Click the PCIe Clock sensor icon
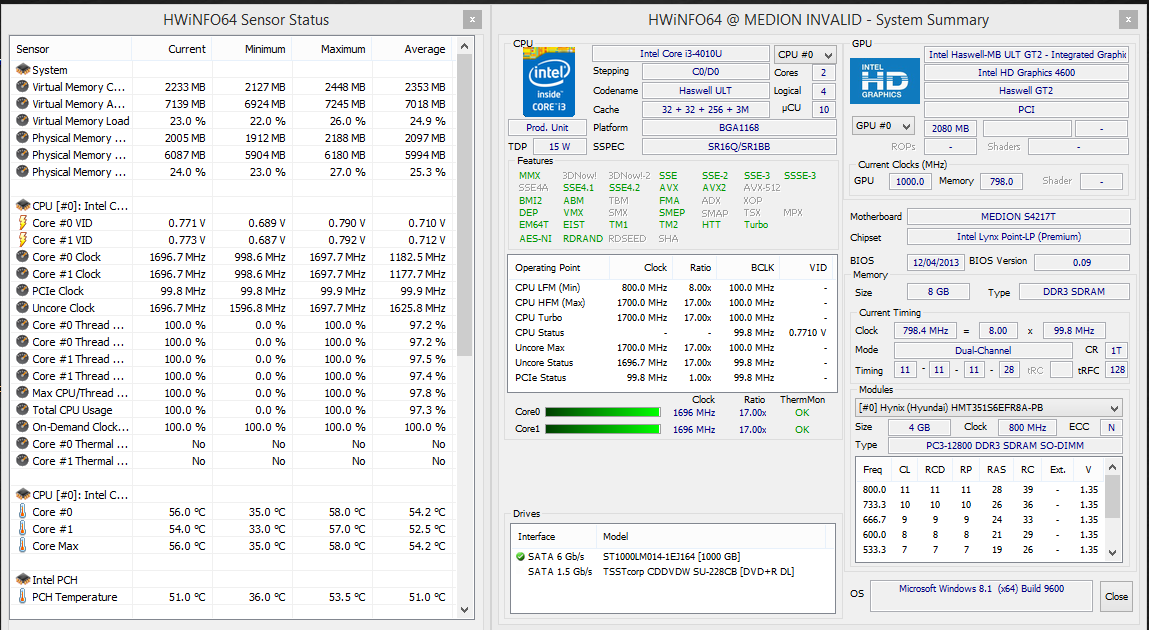Screen dimensions: 1149x630 pyautogui.click(x=23, y=291)
